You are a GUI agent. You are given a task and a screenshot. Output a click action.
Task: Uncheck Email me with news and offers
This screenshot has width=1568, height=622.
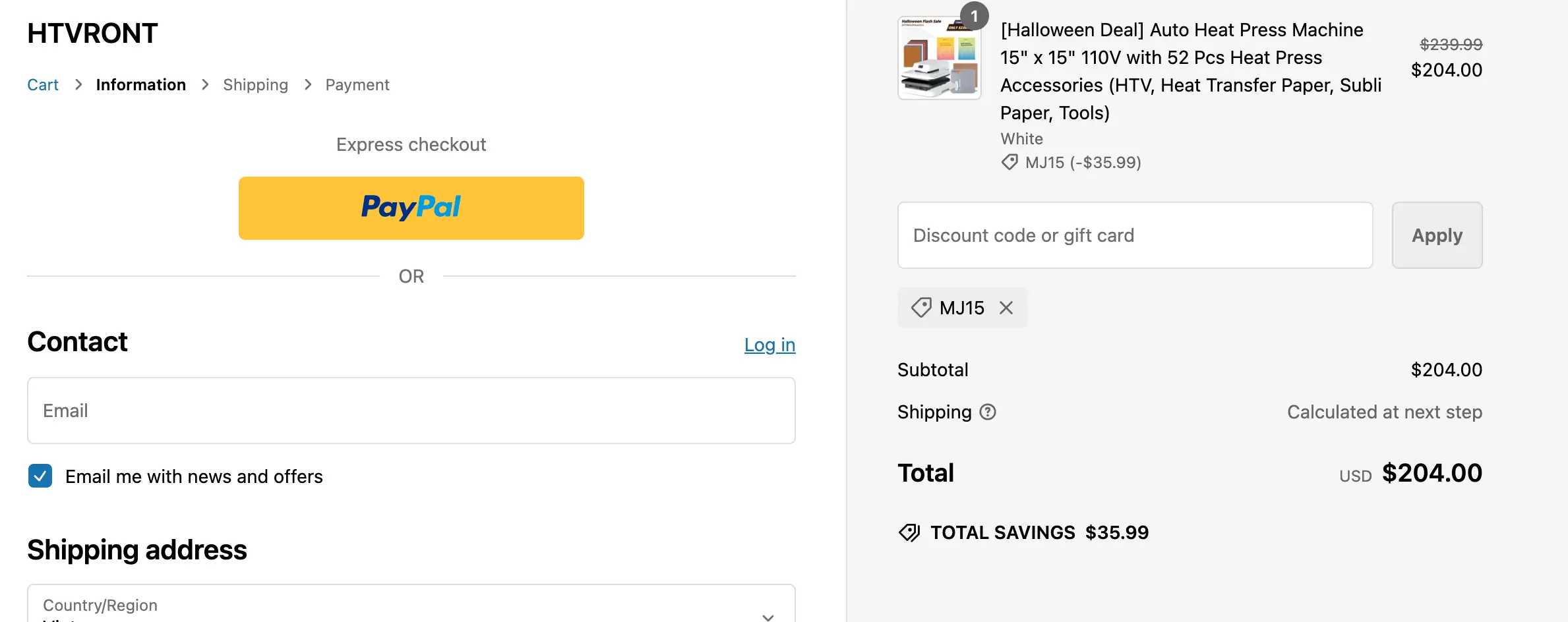click(x=40, y=476)
